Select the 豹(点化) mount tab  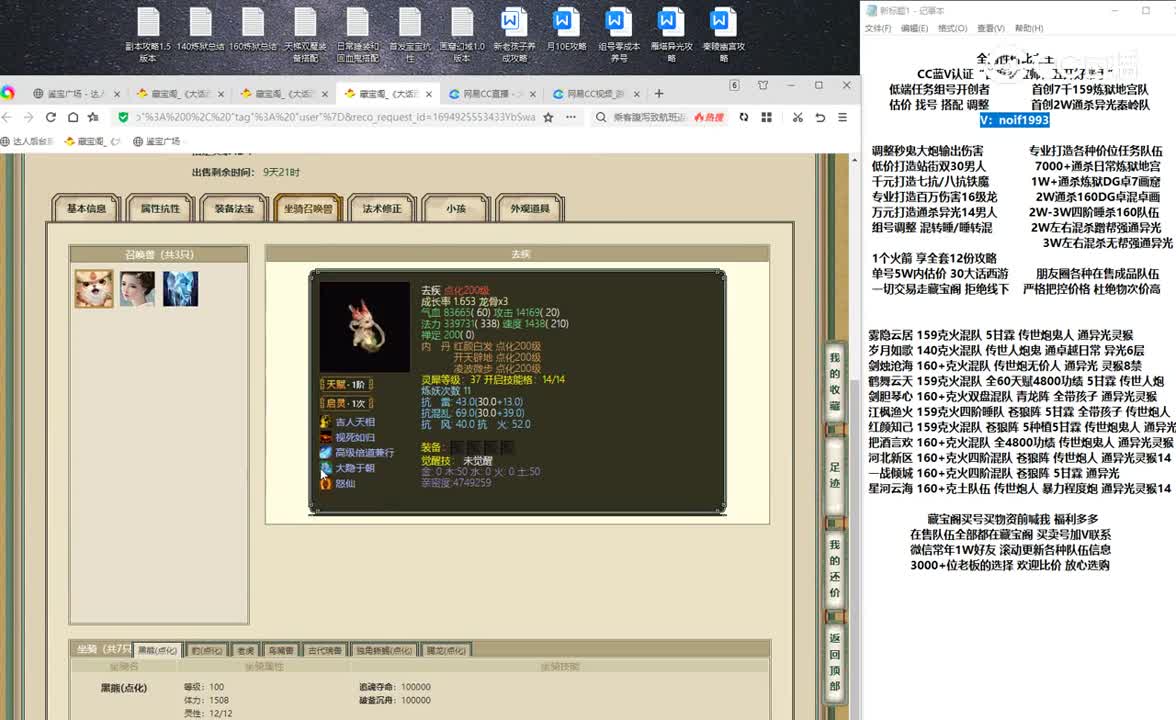coord(207,650)
